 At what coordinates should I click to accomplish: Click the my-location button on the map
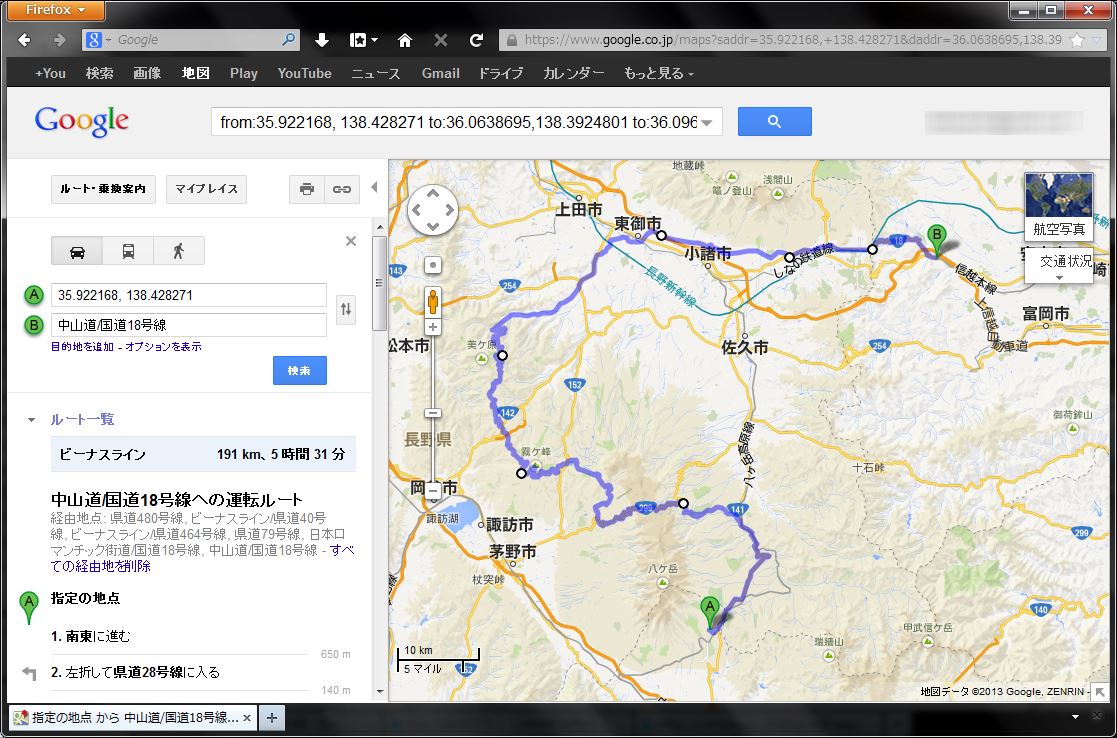(432, 265)
